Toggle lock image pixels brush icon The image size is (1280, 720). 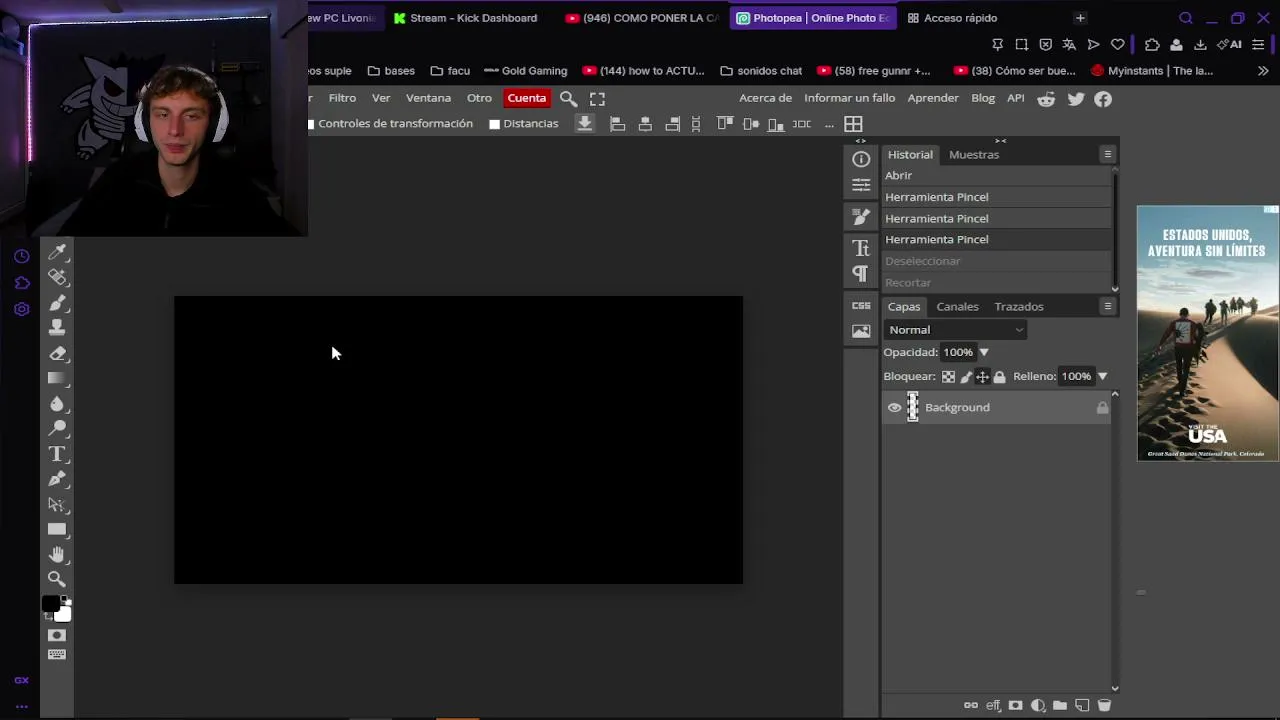(965, 376)
